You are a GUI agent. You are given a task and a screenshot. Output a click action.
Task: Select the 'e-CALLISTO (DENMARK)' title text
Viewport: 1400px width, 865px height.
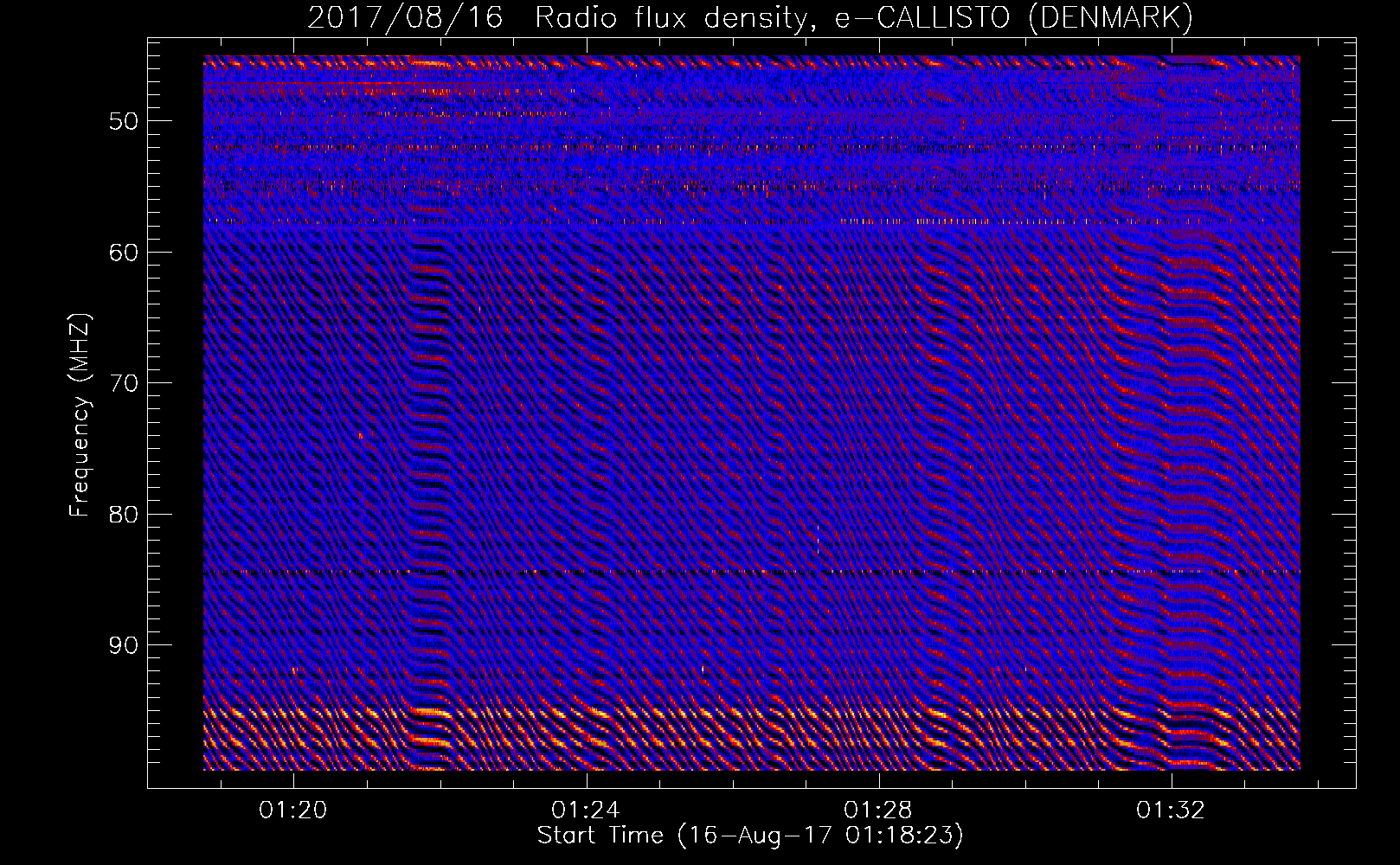(x=1014, y=18)
